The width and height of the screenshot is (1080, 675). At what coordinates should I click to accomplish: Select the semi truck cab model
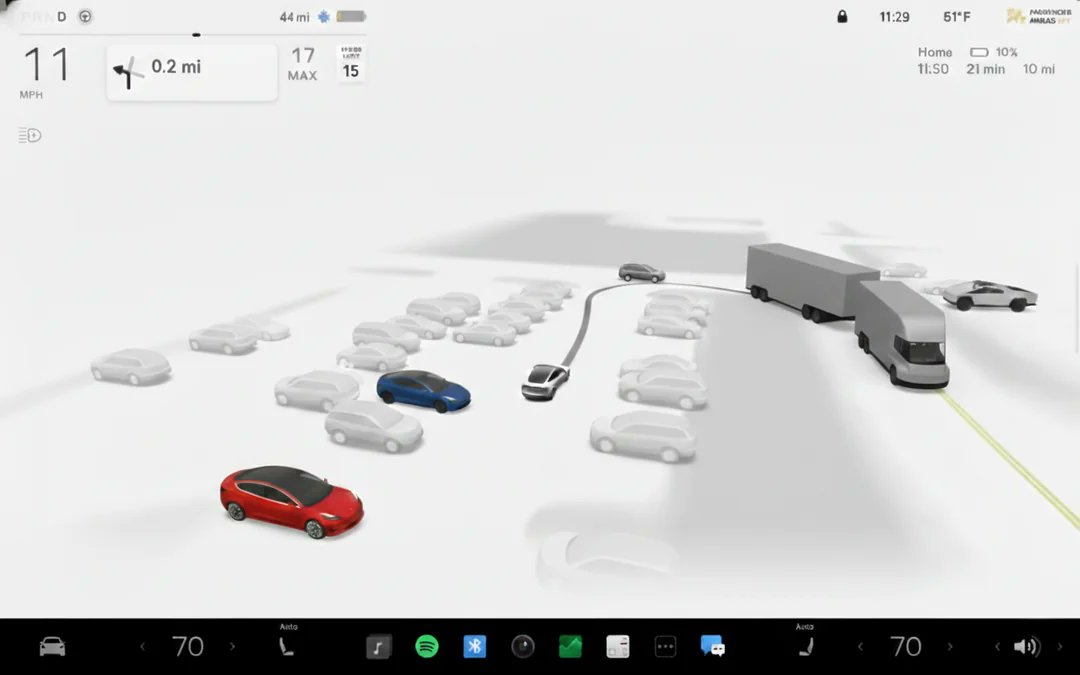[902, 334]
